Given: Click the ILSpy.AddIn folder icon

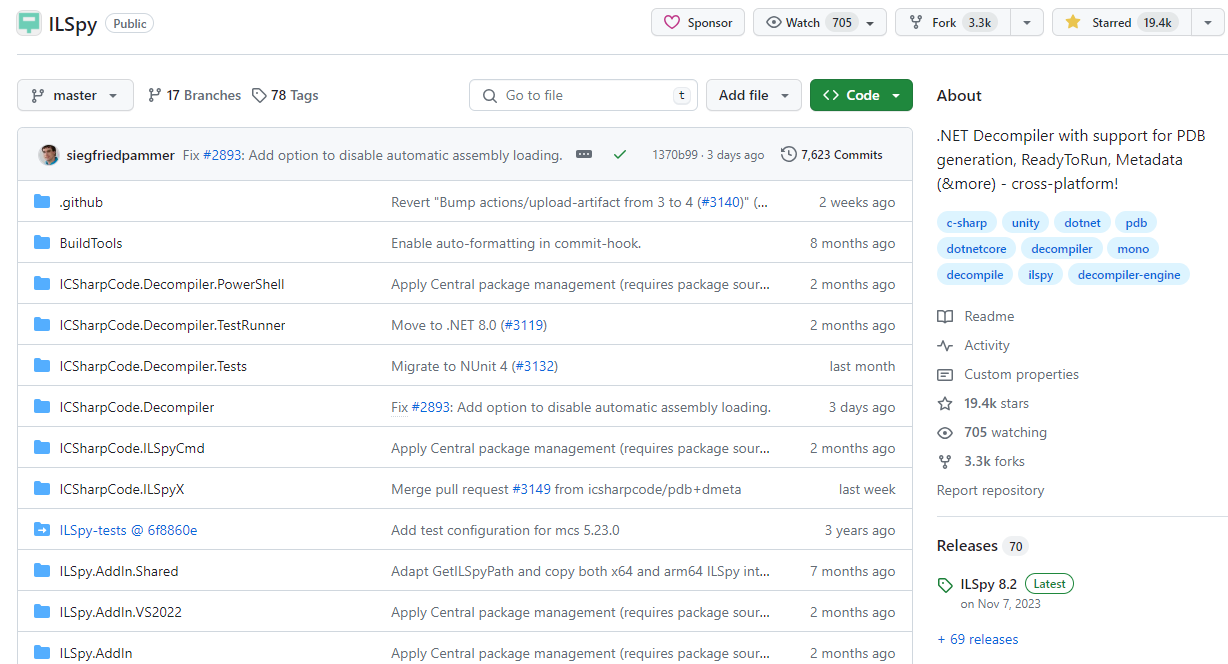Looking at the screenshot, I should pyautogui.click(x=42, y=653).
